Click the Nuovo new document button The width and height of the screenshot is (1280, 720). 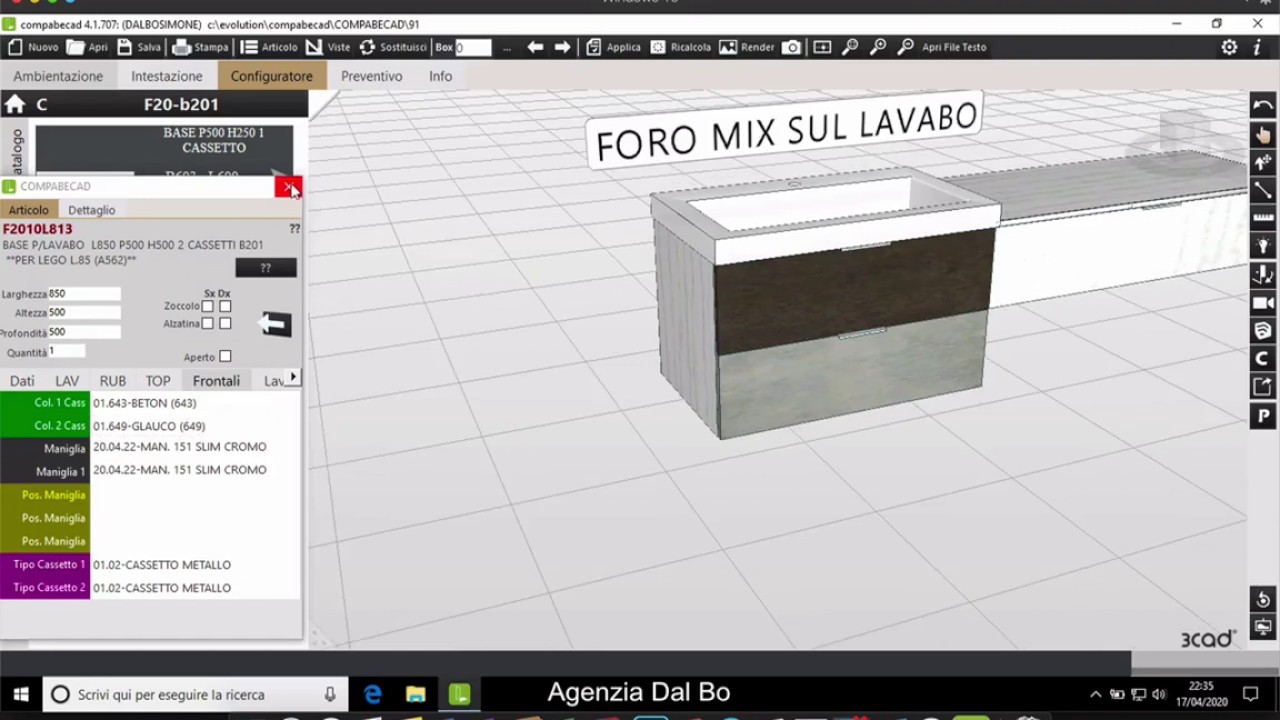point(33,47)
